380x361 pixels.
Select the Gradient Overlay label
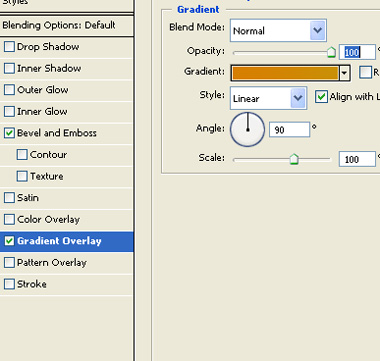[59, 241]
